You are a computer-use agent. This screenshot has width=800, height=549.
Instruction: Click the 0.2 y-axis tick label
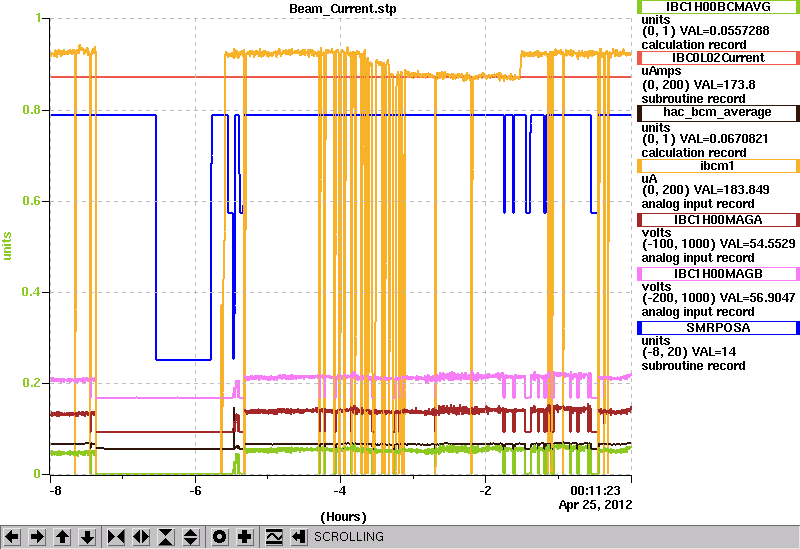pyautogui.click(x=32, y=383)
